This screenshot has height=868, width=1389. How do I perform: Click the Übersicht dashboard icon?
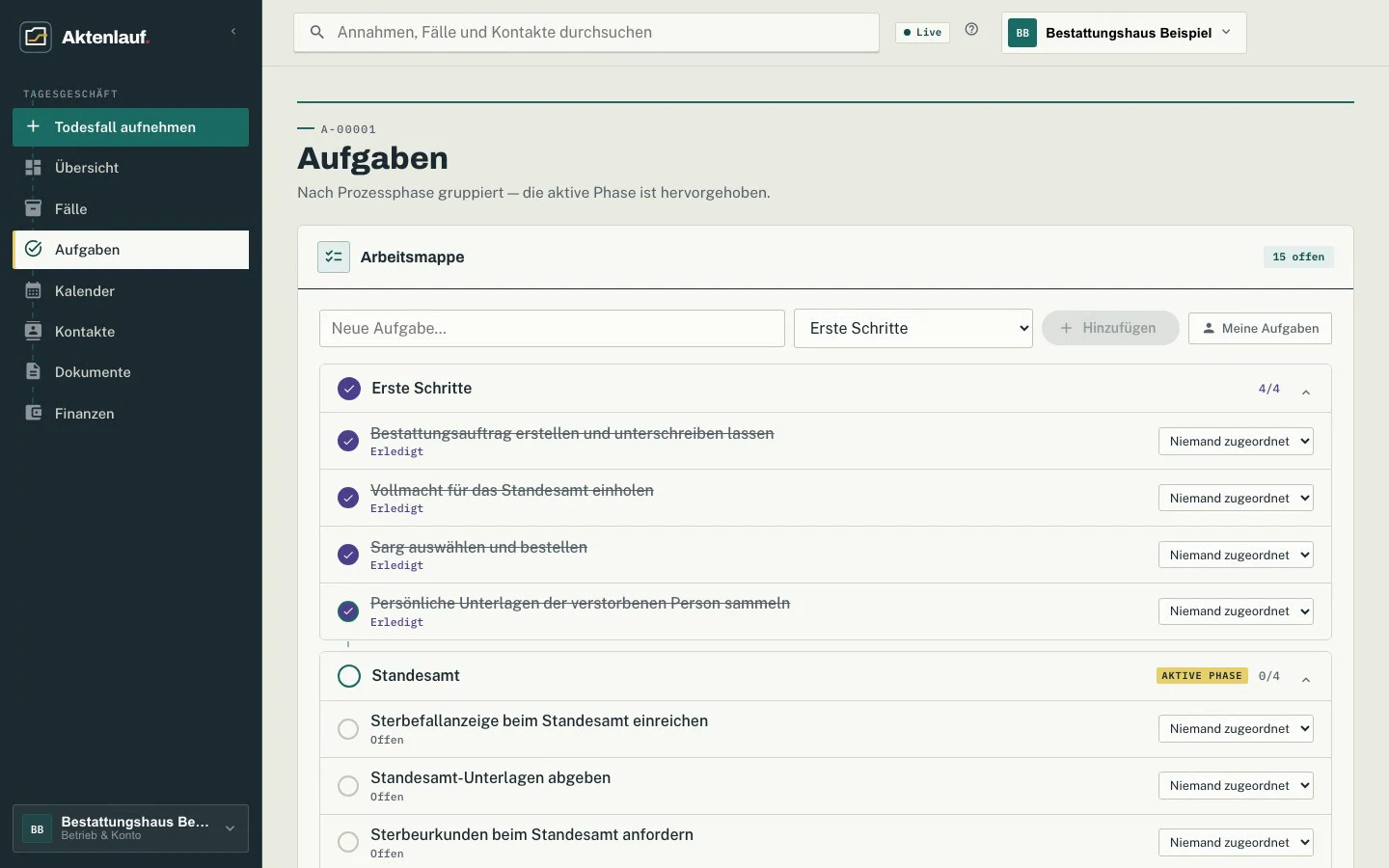pos(33,168)
